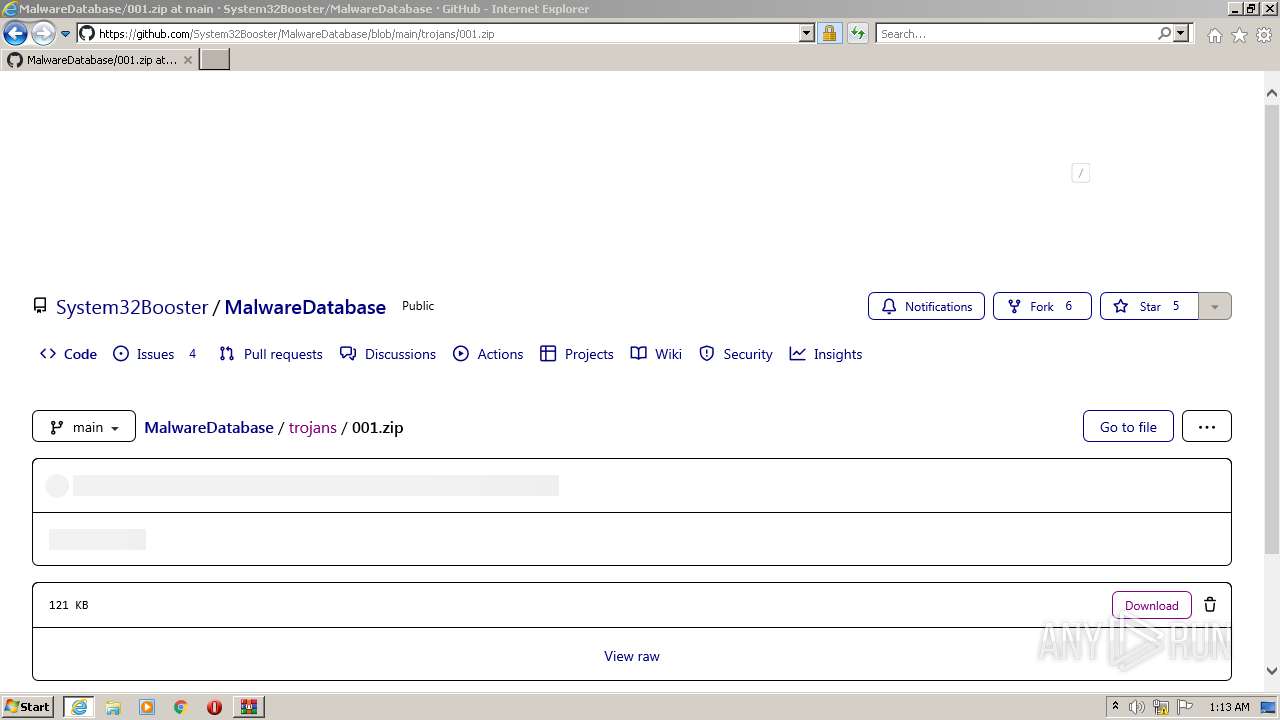Show hidden system tray icons
The image size is (1280, 720).
point(1115,707)
